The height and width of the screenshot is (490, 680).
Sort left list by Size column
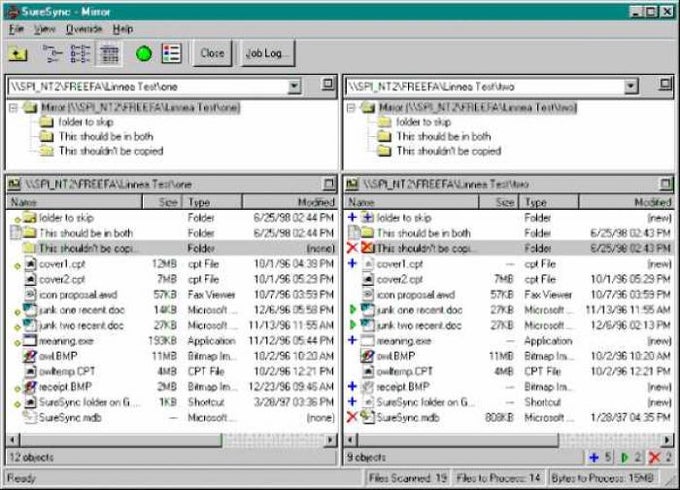click(161, 202)
